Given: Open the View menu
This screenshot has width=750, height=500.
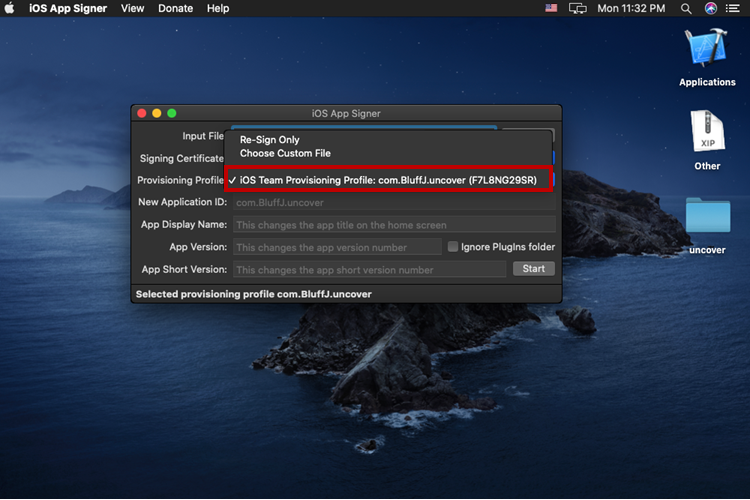Looking at the screenshot, I should pos(132,8).
